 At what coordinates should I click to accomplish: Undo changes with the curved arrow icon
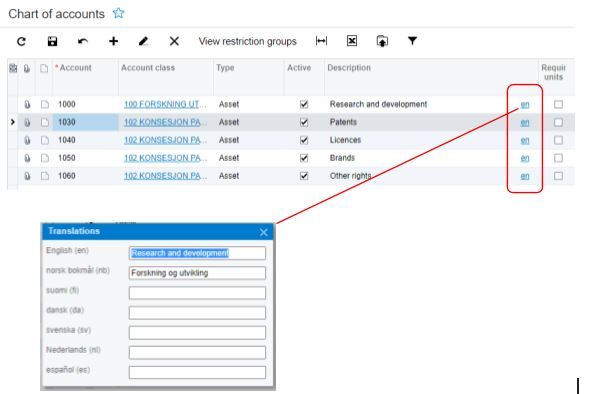(83, 41)
